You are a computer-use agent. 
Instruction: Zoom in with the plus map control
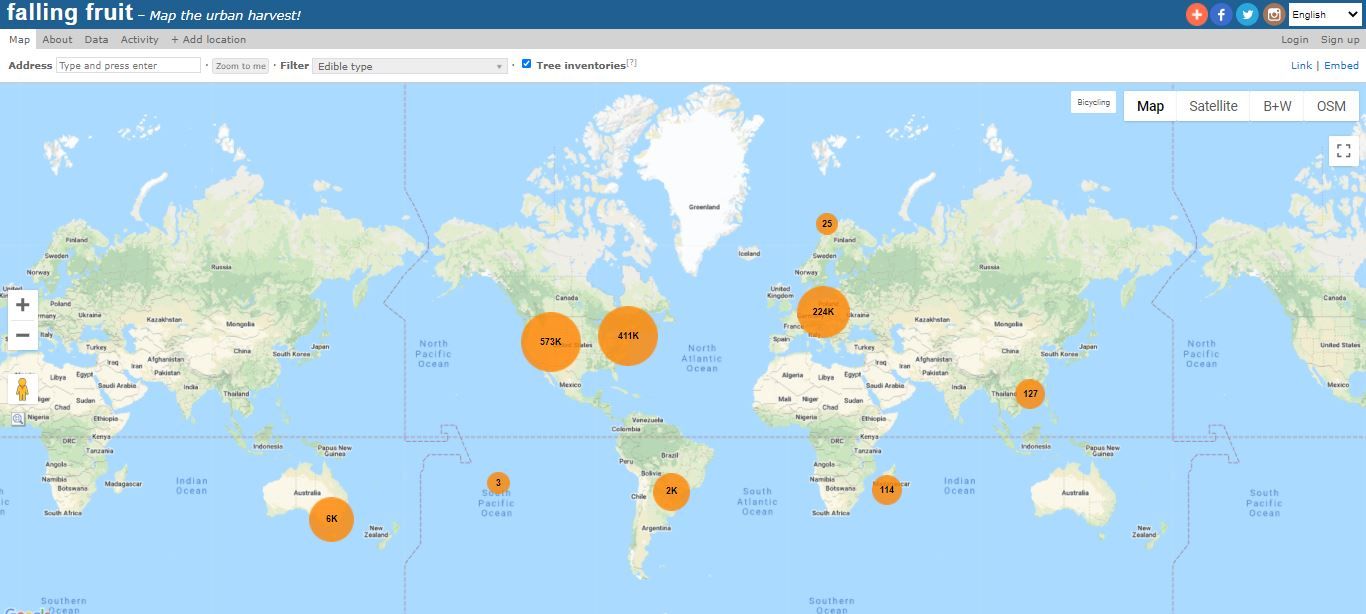(x=22, y=305)
